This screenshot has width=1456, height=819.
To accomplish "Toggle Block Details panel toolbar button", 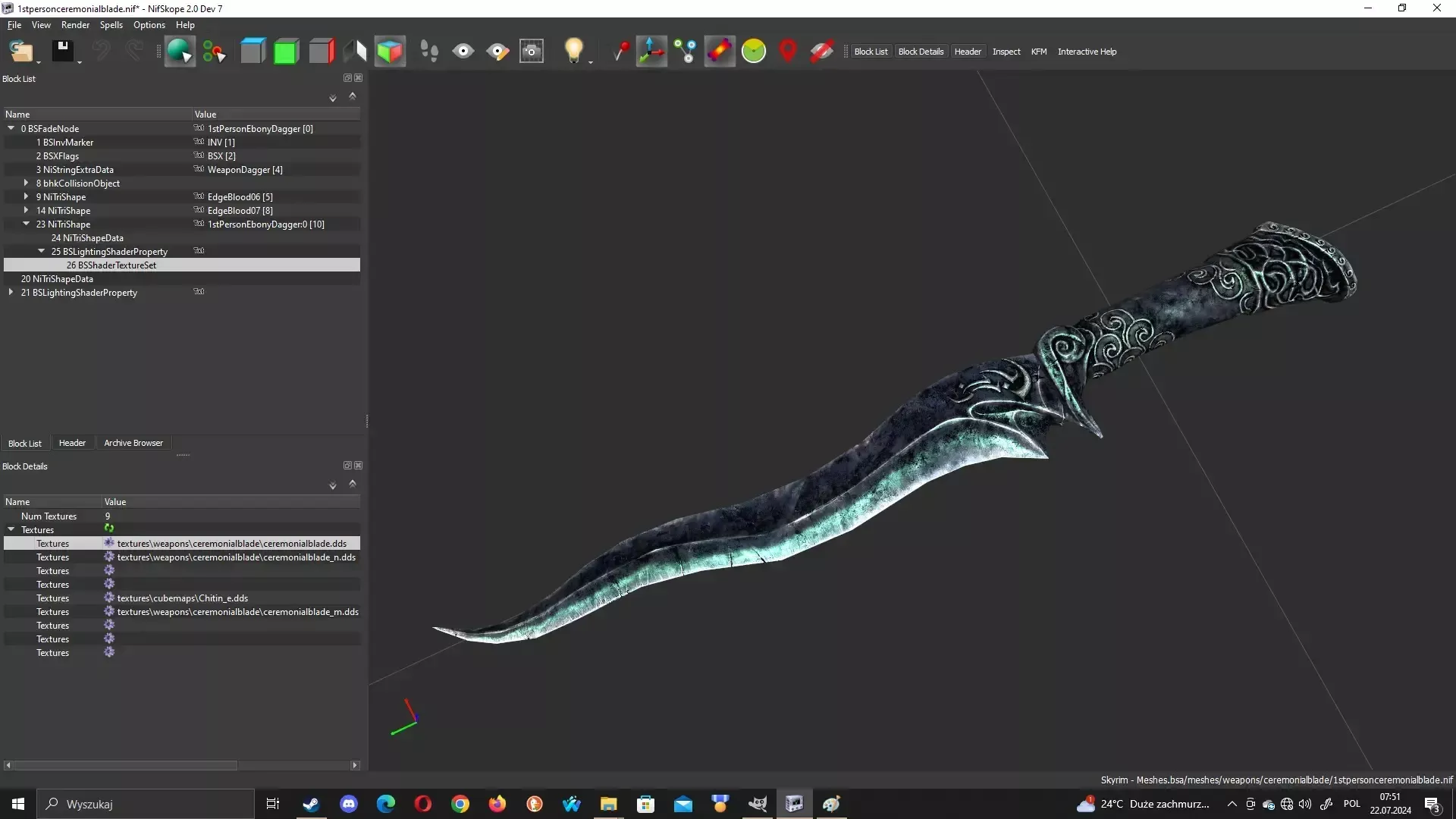I will coord(921,52).
